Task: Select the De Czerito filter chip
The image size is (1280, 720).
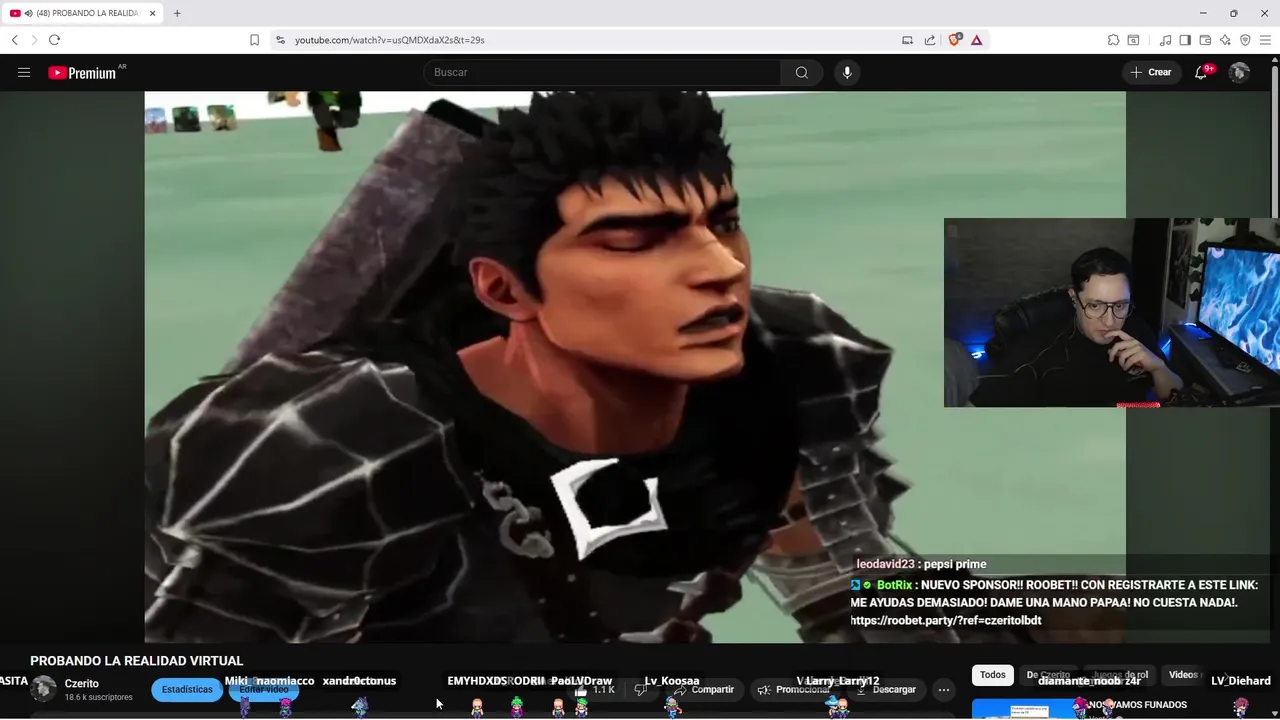Action: tap(1048, 675)
